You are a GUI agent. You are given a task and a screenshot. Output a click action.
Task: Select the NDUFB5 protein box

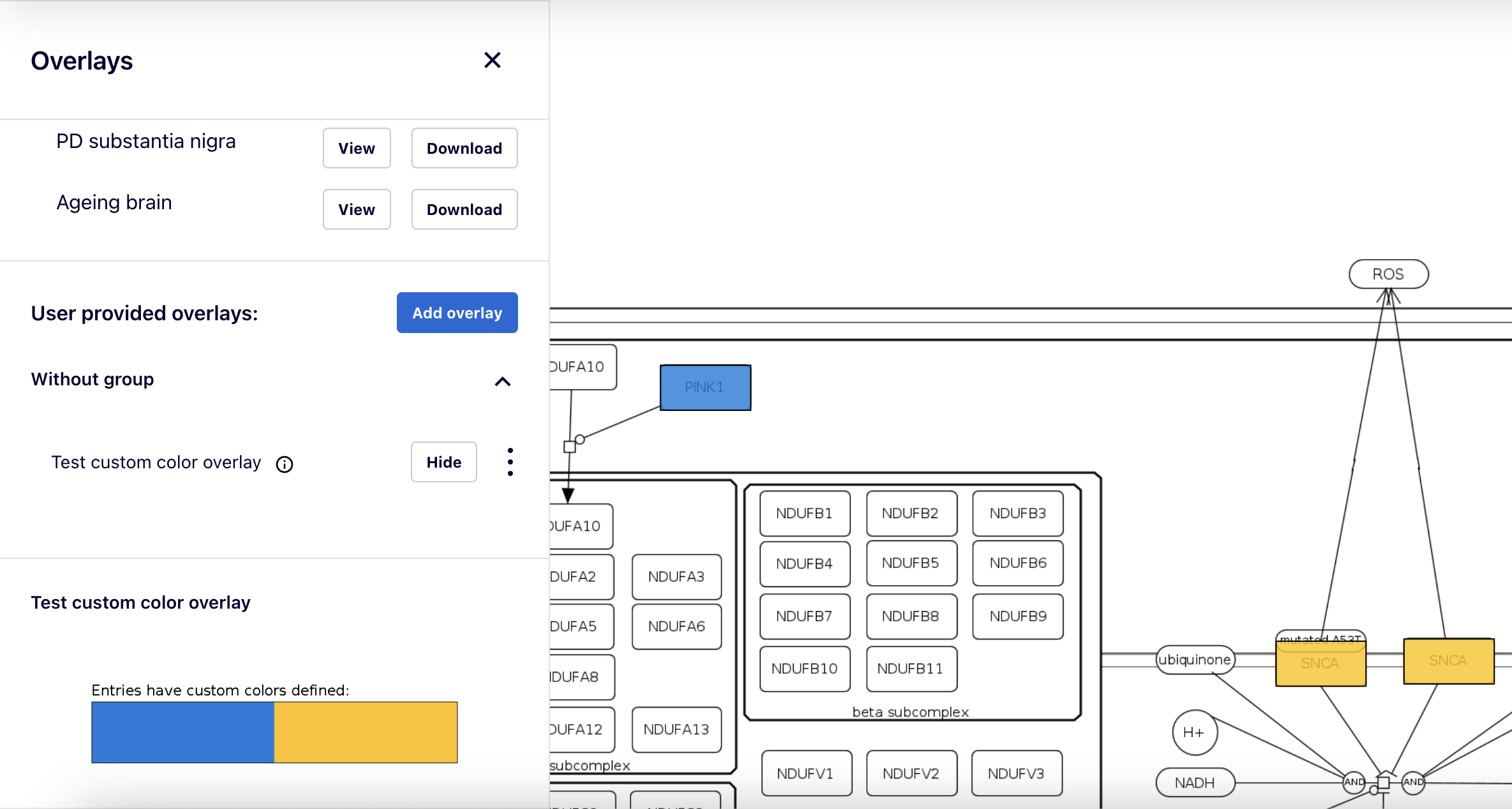pyautogui.click(x=910, y=563)
